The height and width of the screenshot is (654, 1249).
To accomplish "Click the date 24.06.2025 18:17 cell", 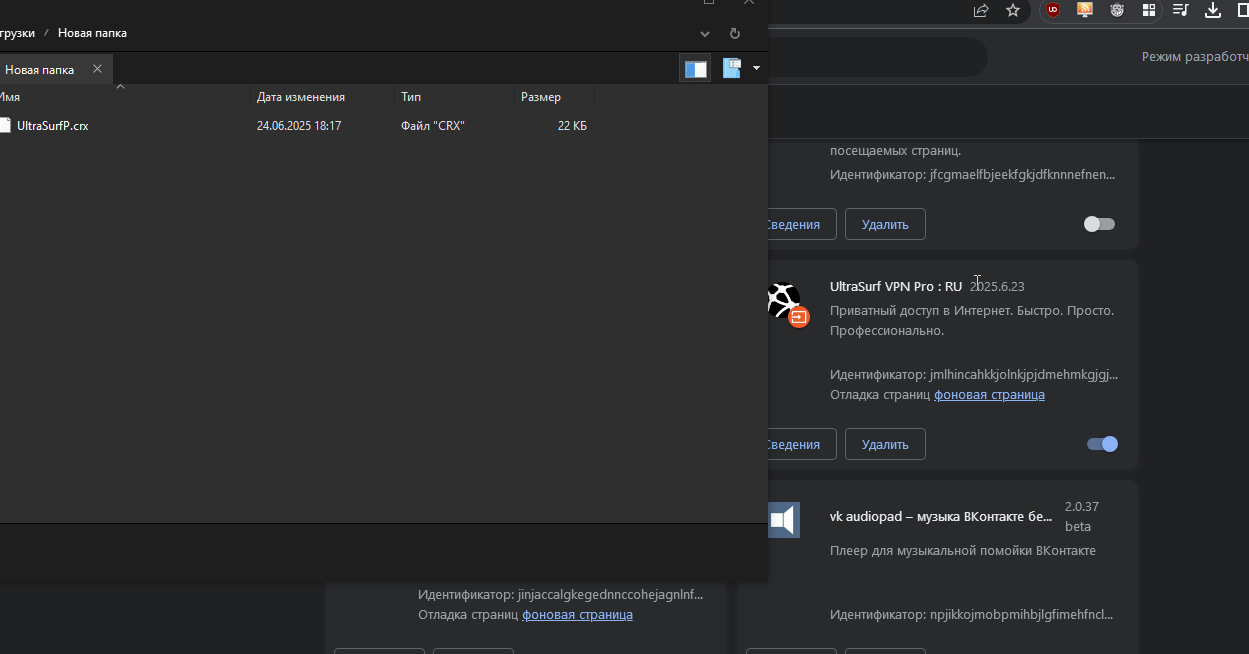I will coord(299,126).
